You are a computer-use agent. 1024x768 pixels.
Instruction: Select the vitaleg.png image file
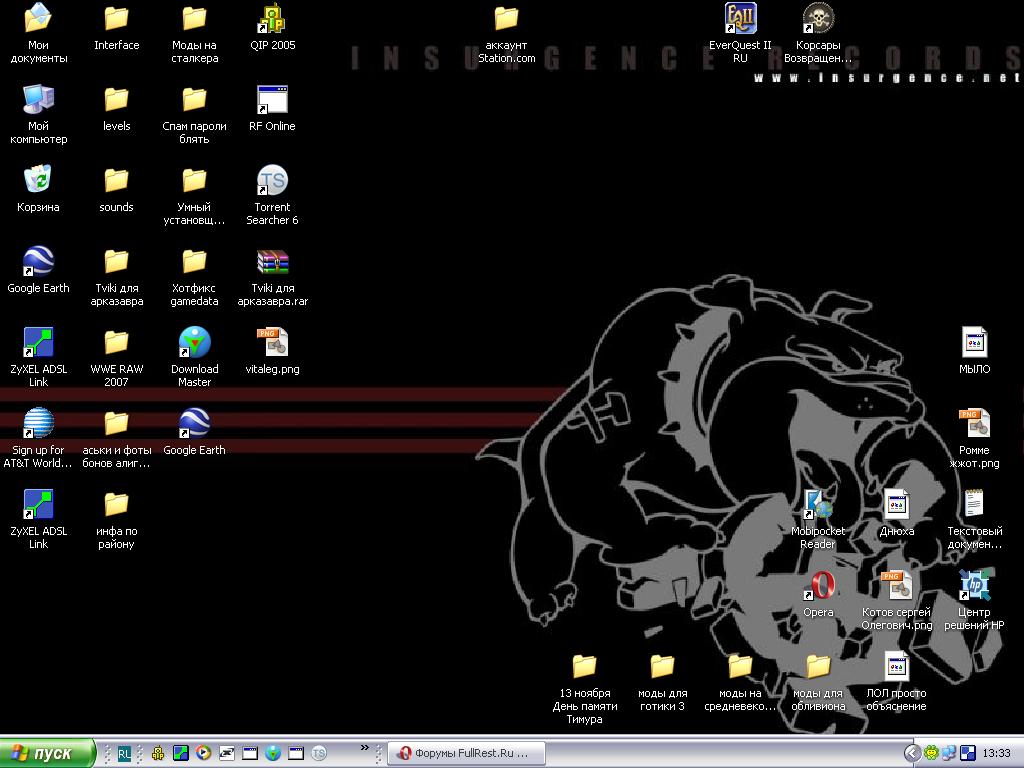(272, 344)
